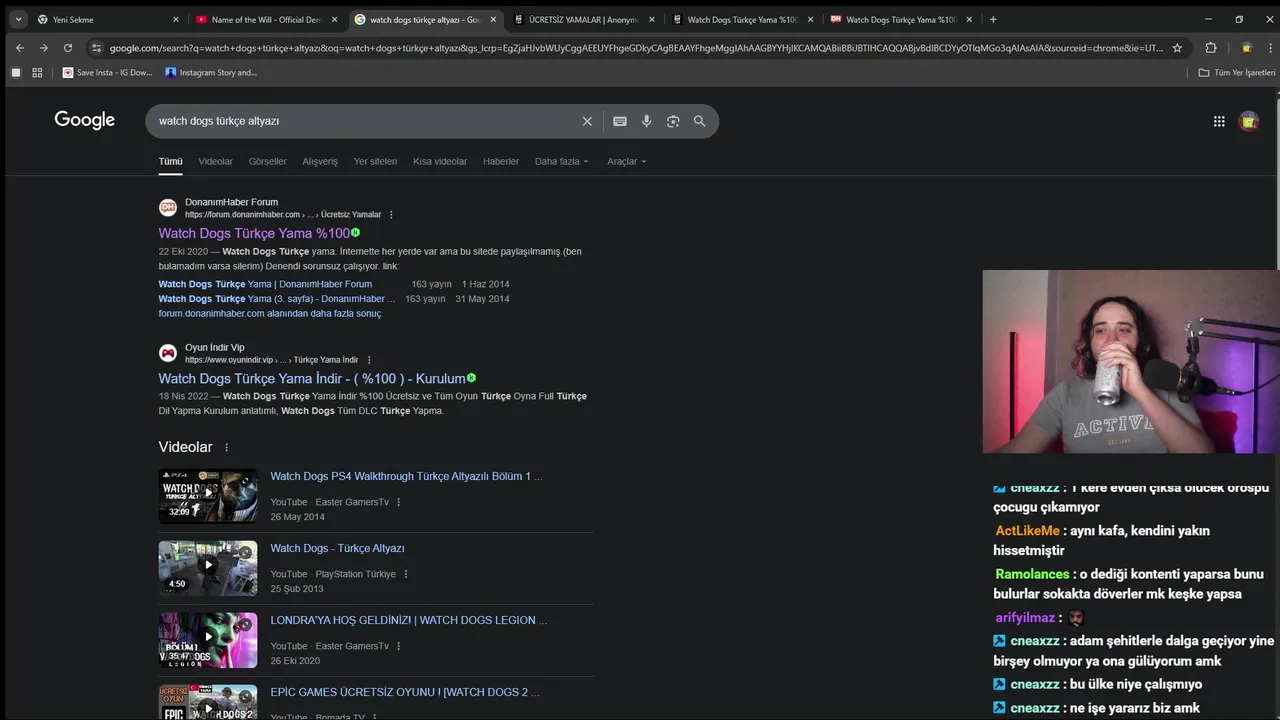Open the three-dot menu for Oyun İndir Vip result

[x=369, y=360]
